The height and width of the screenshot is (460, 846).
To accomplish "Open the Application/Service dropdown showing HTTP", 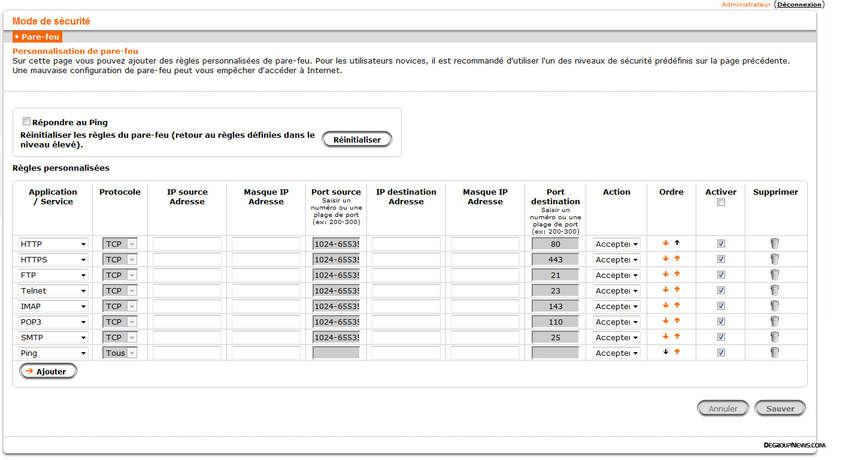I will (x=53, y=244).
